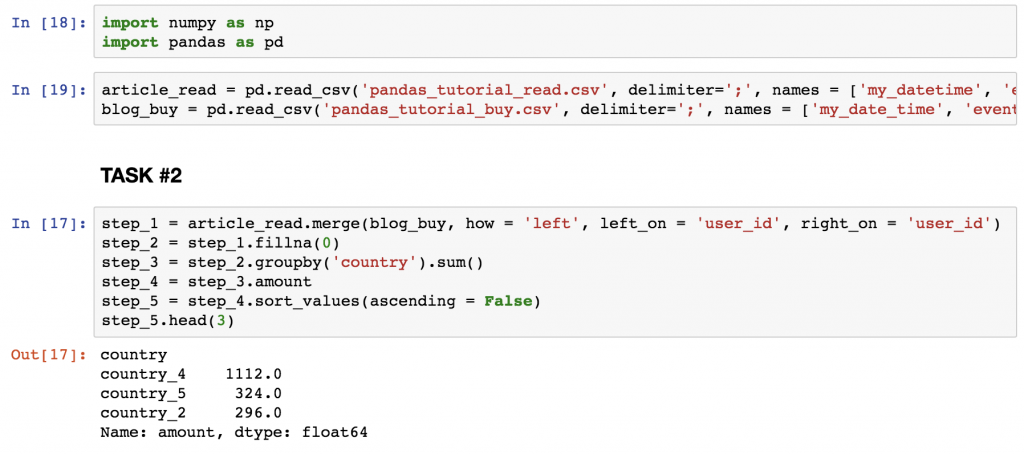Click the Out[17] output prompt

point(47,355)
